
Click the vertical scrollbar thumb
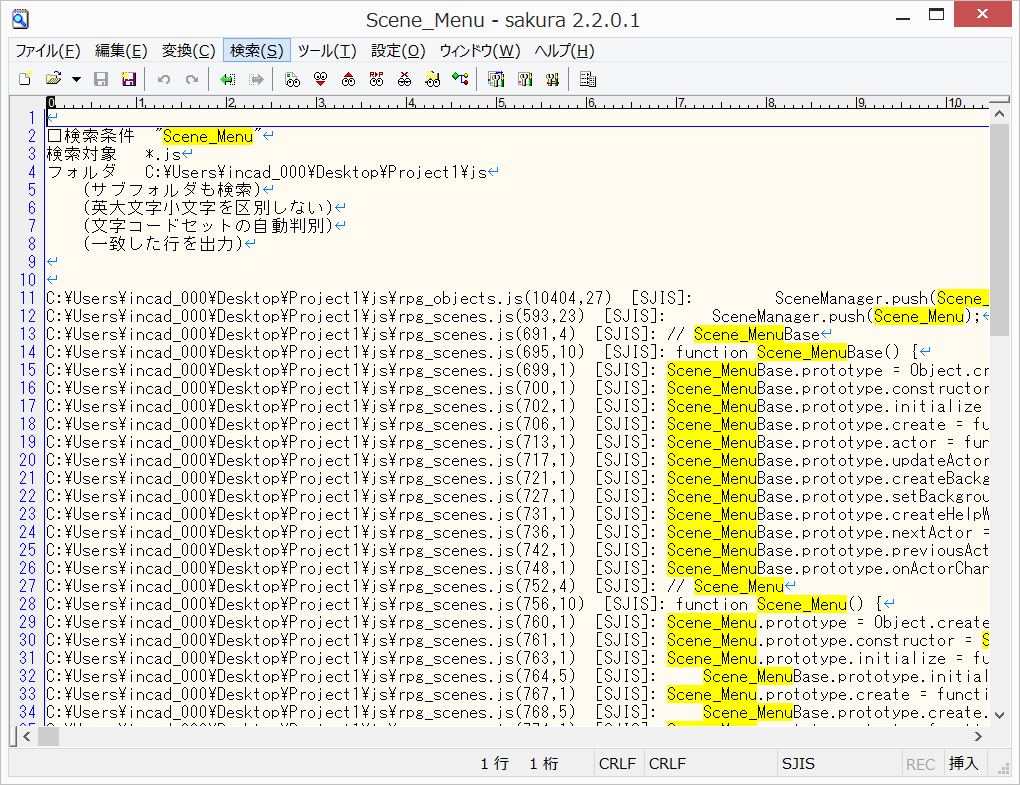999,229
